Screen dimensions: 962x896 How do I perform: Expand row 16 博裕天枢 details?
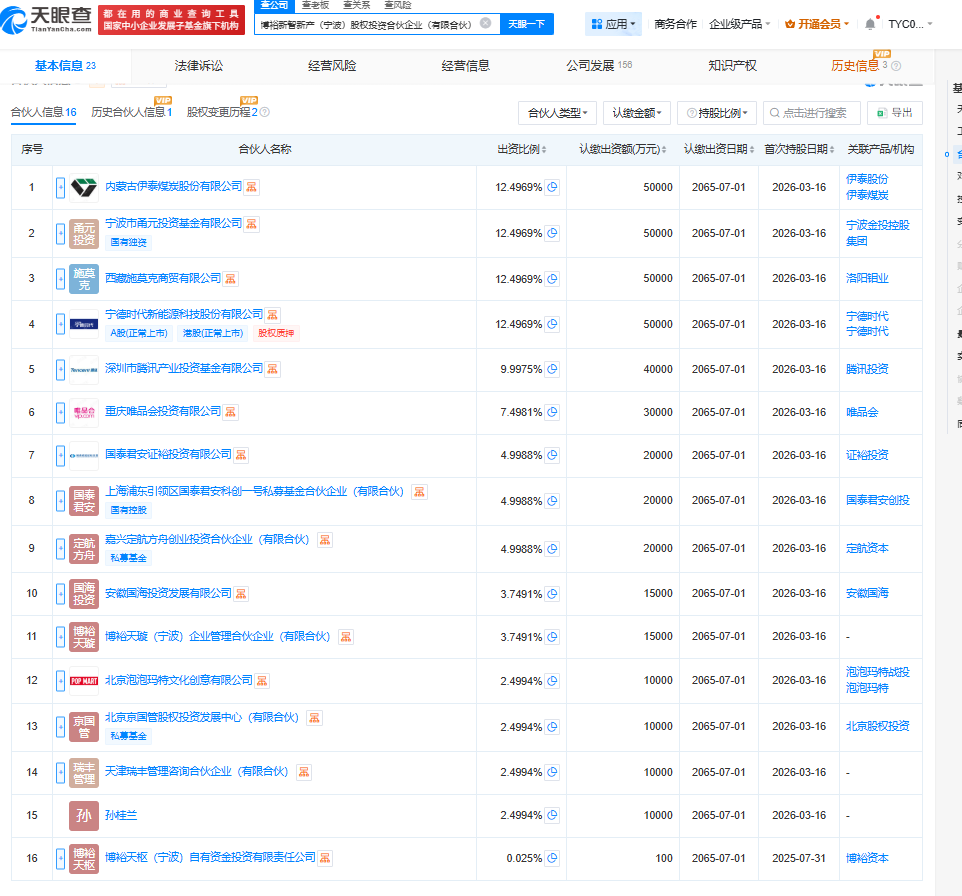tap(60, 858)
